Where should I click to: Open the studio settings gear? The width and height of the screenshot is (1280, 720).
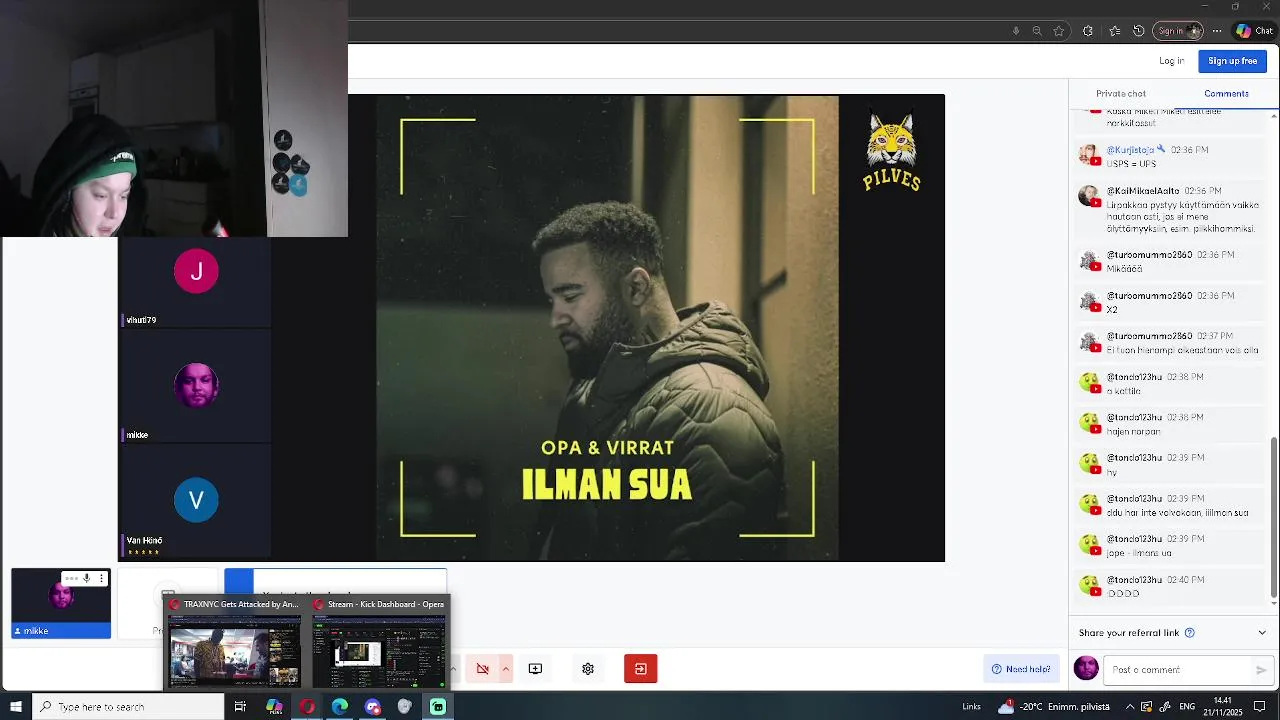588,669
